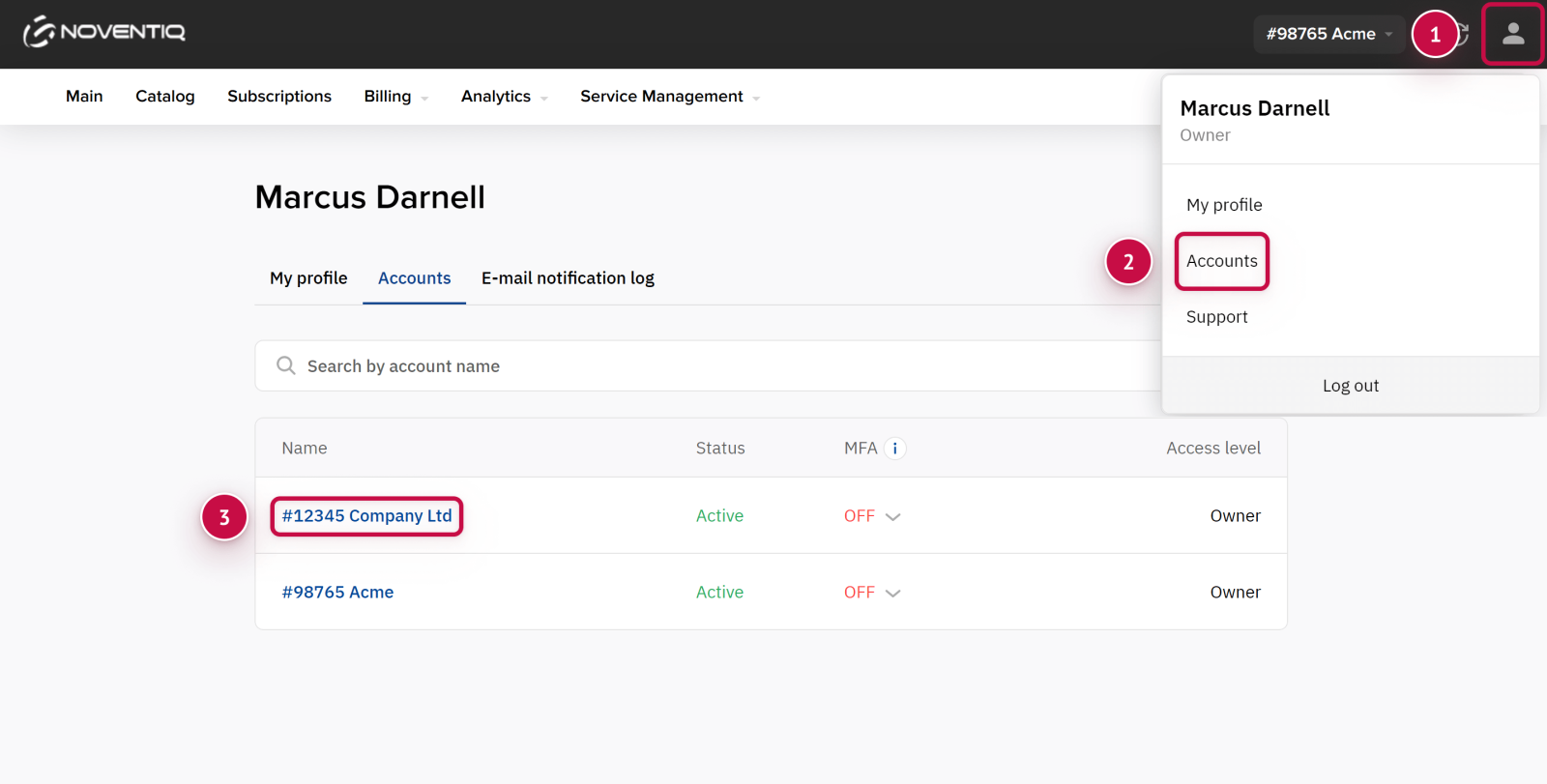Expand the Billing menu

pos(395,97)
